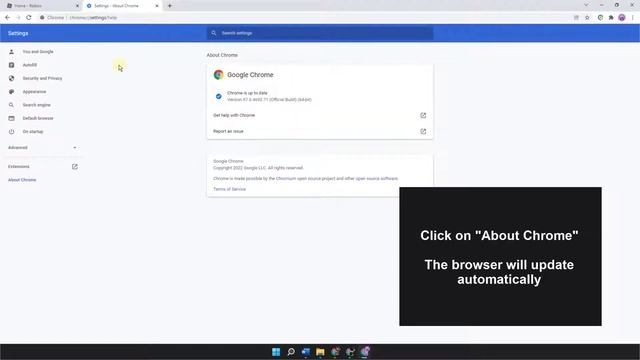Click the share-page icon in the address bar
This screenshot has width=640, height=360.
(x=576, y=18)
